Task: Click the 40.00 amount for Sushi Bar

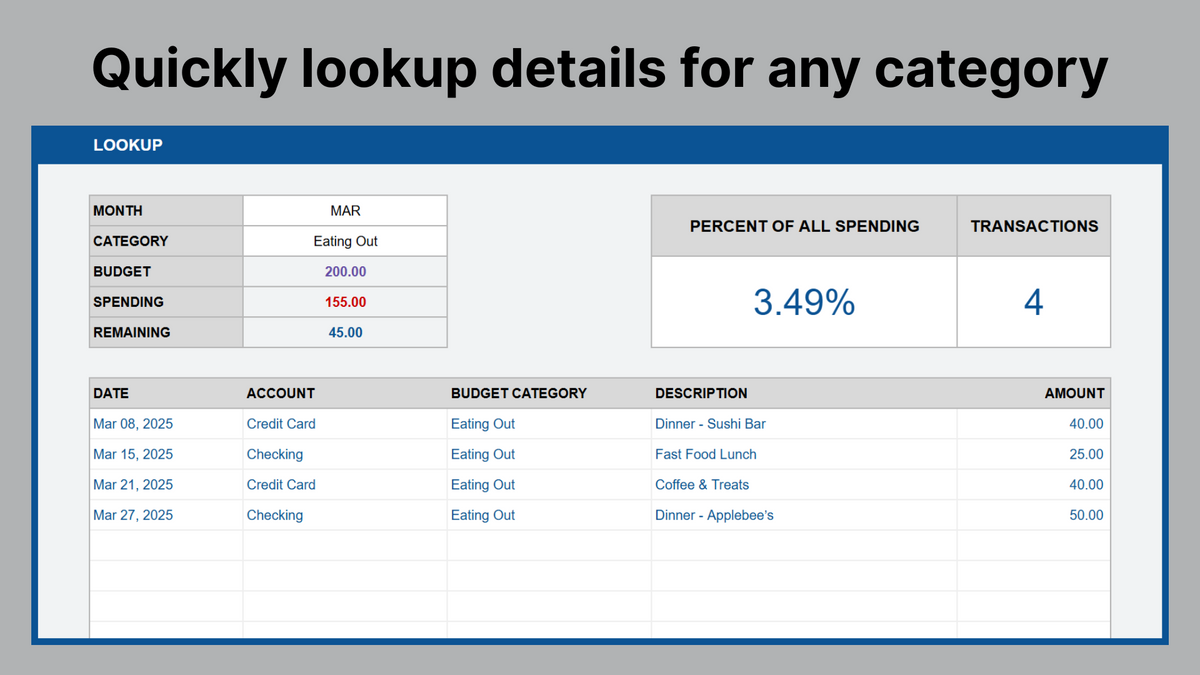Action: pos(1086,424)
